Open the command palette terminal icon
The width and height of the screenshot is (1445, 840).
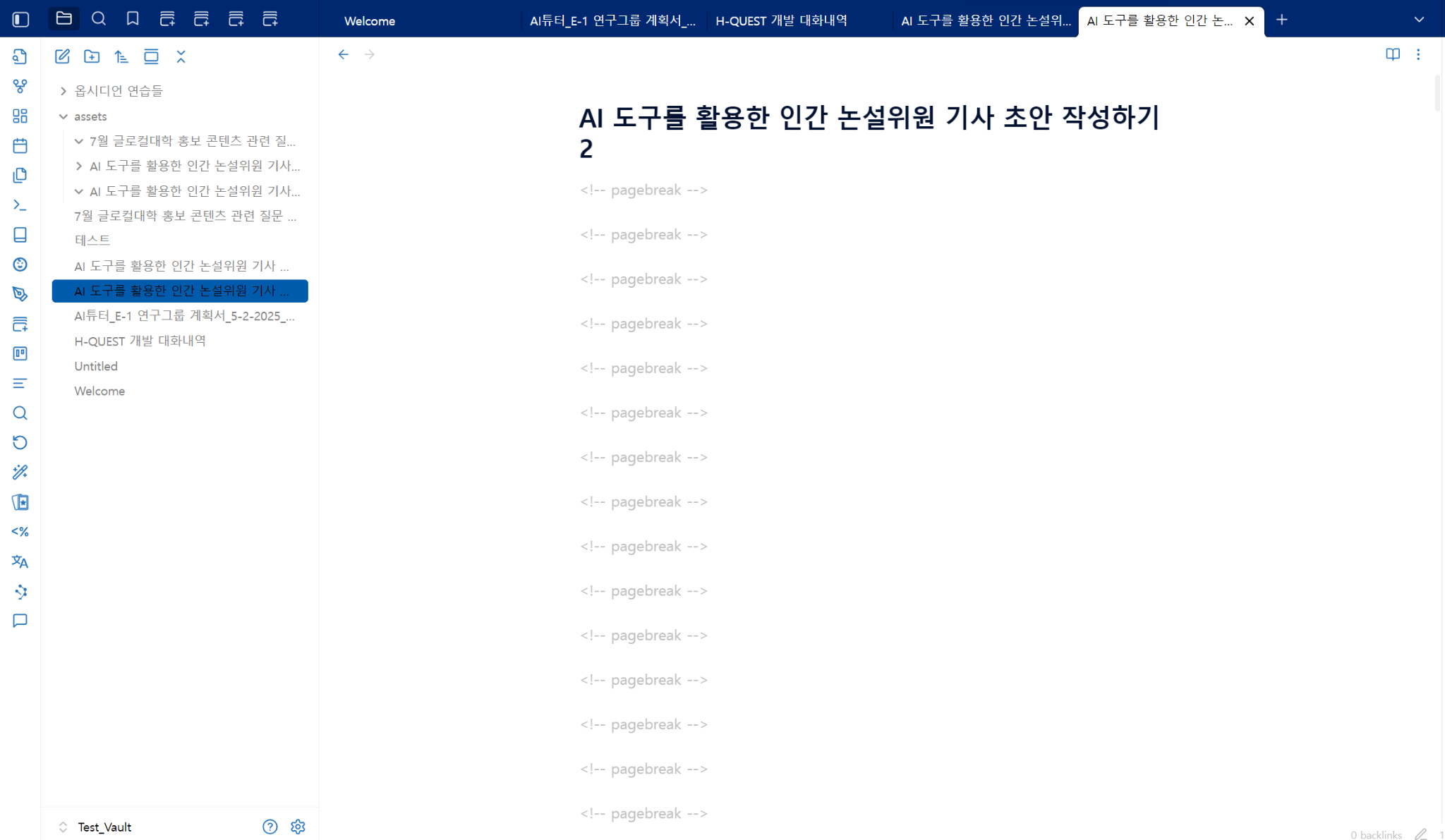tap(20, 205)
